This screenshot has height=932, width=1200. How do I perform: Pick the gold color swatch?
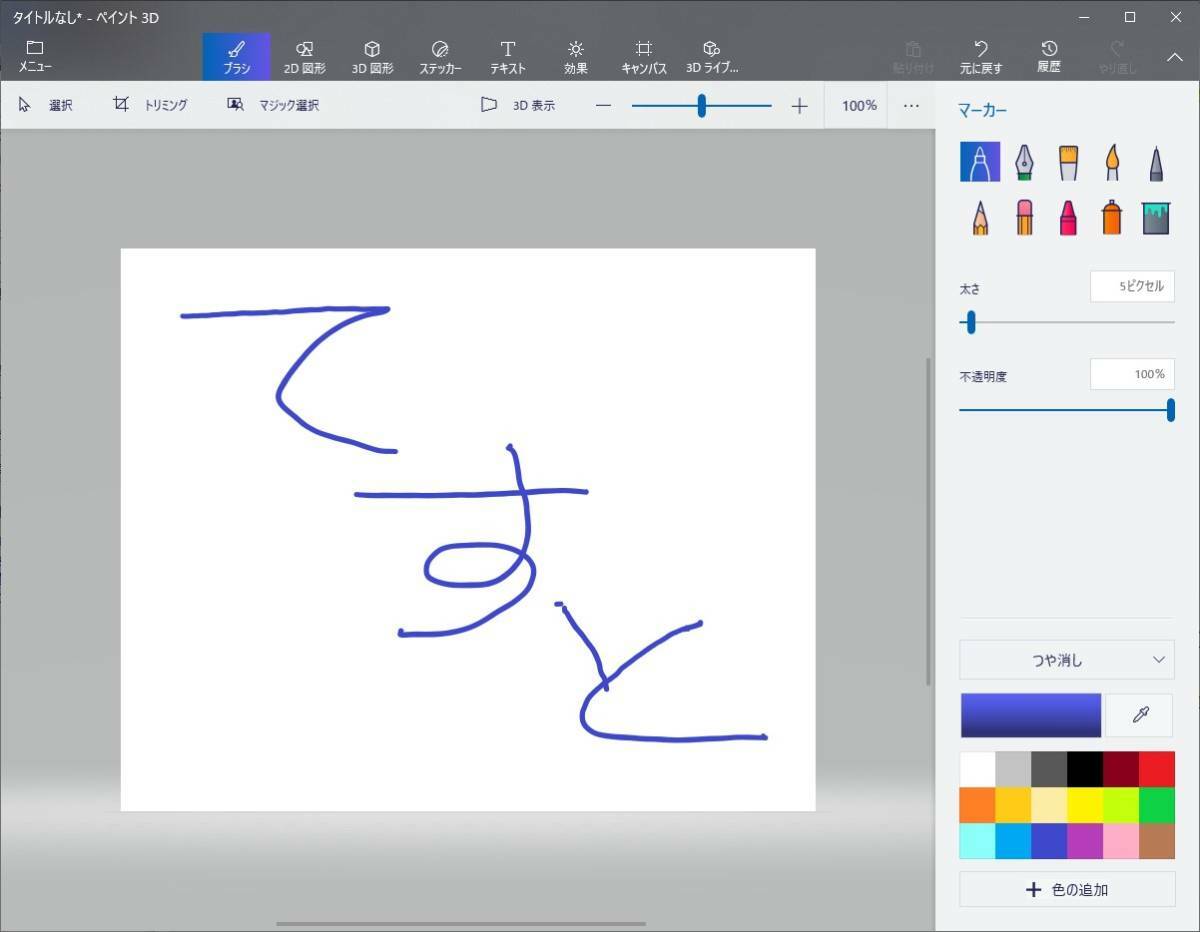1014,805
